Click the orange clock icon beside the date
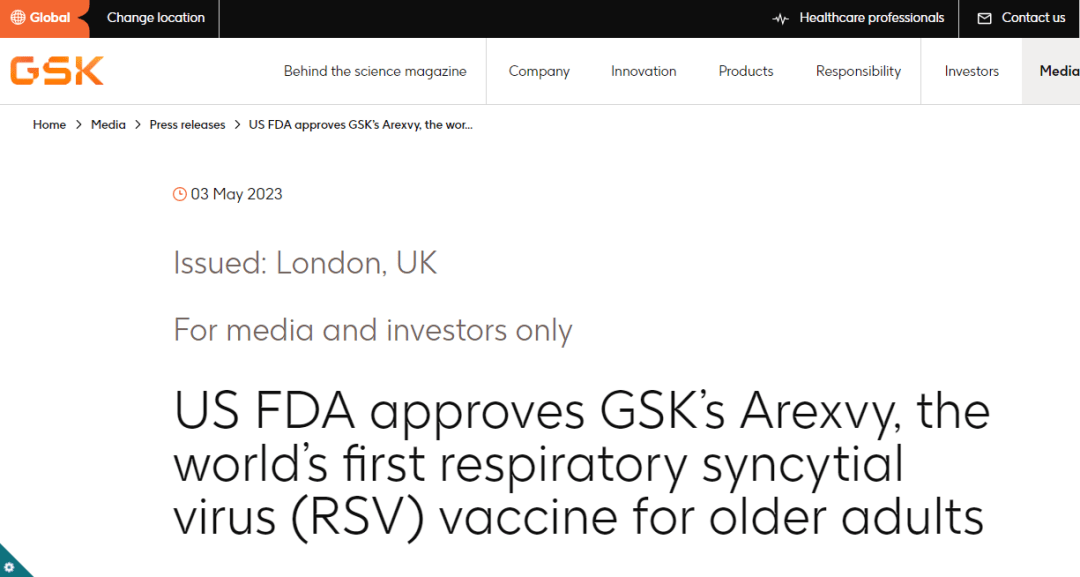Image resolution: width=1080 pixels, height=577 pixels. click(x=180, y=193)
